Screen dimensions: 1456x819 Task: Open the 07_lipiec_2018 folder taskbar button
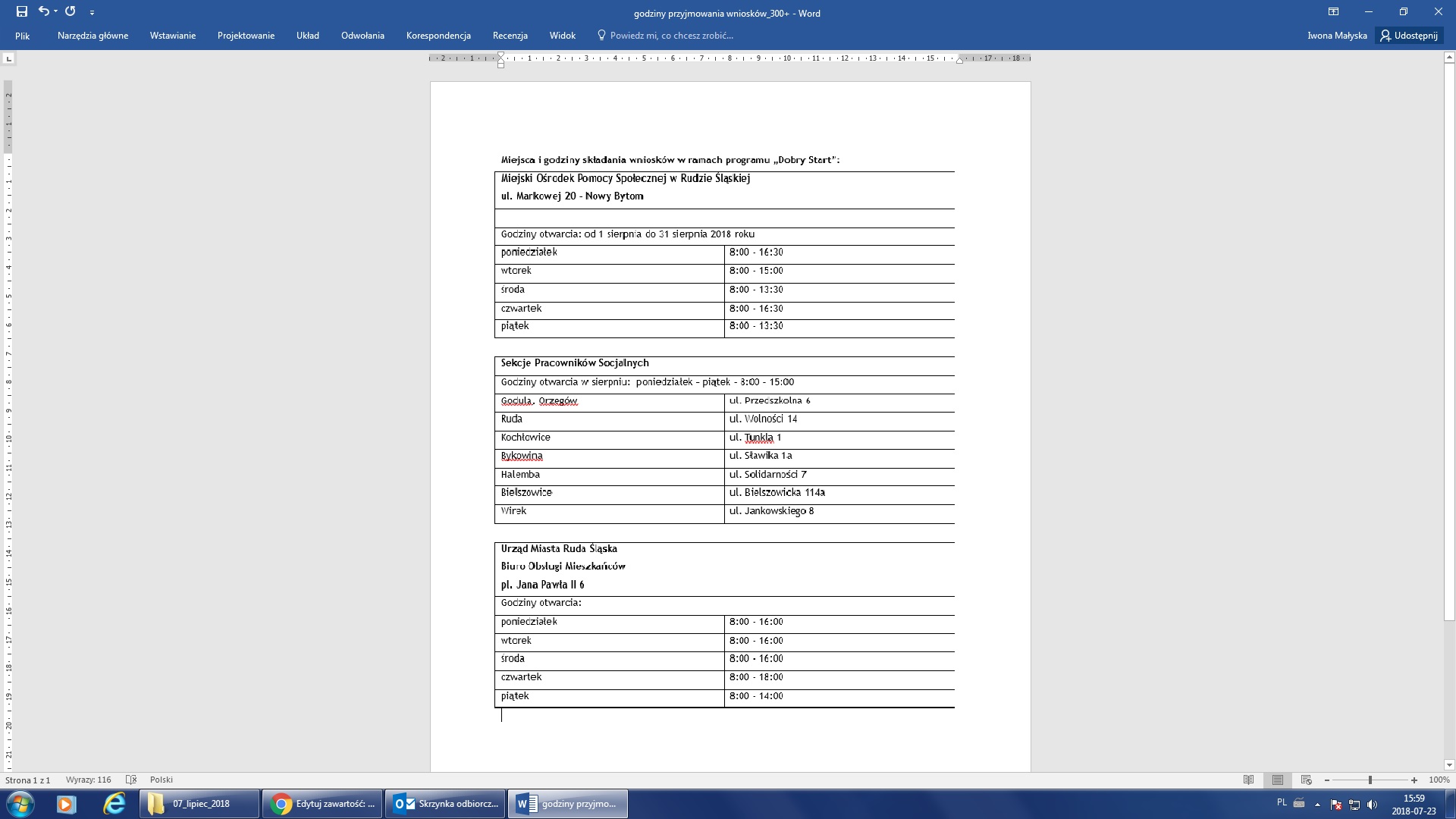coord(199,804)
